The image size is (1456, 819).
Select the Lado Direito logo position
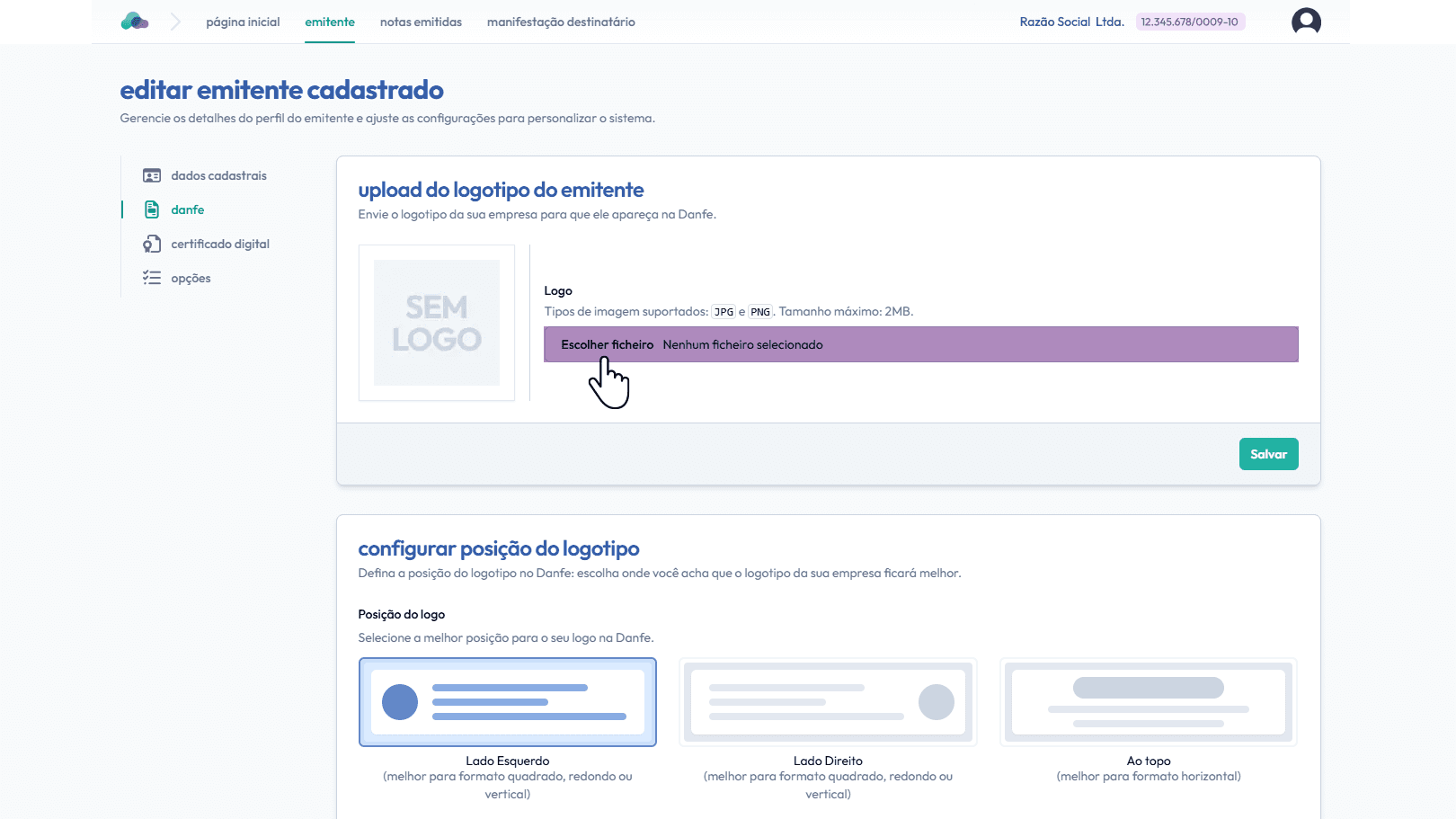(x=828, y=702)
